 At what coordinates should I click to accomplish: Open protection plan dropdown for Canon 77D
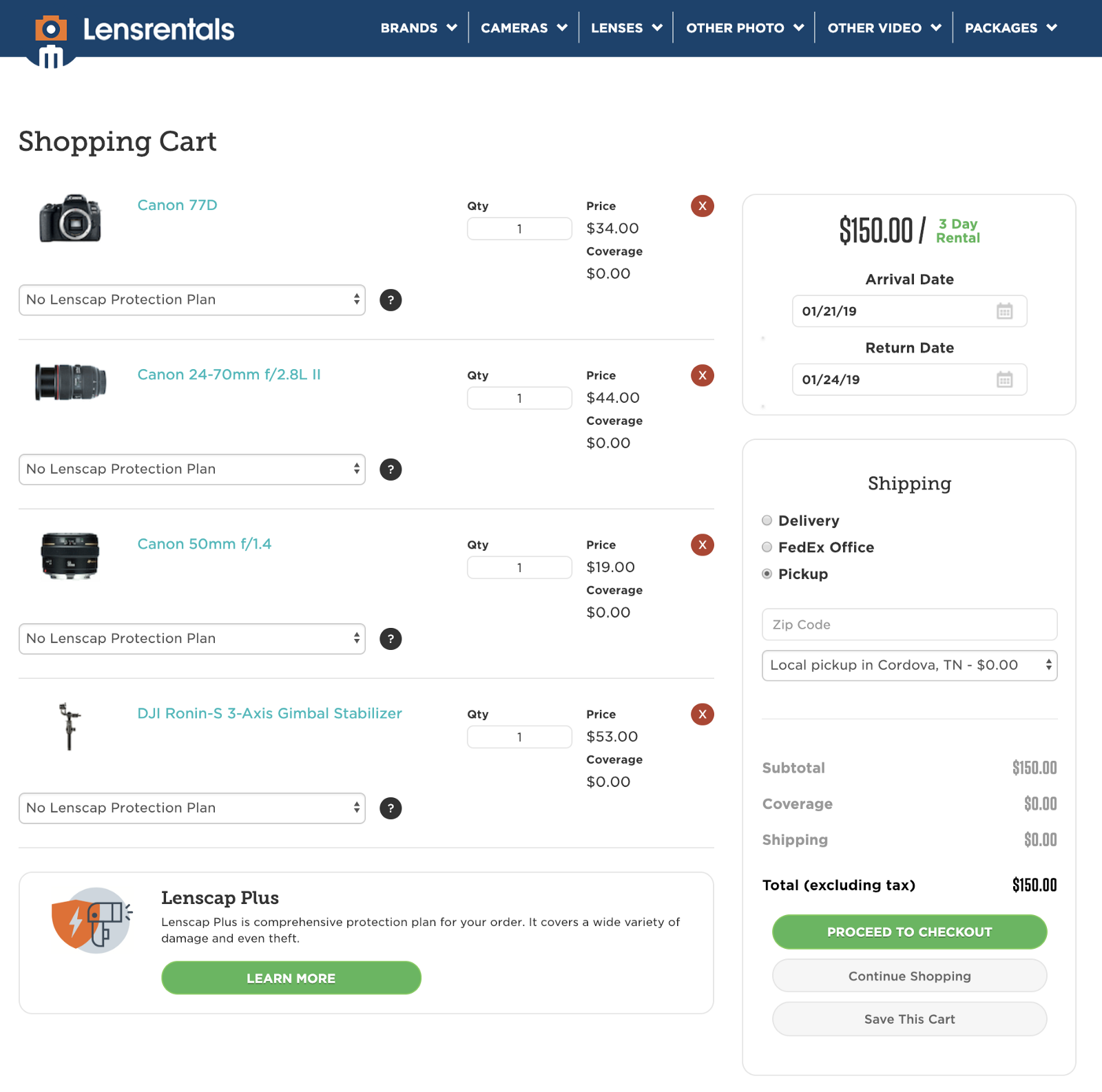coord(192,300)
